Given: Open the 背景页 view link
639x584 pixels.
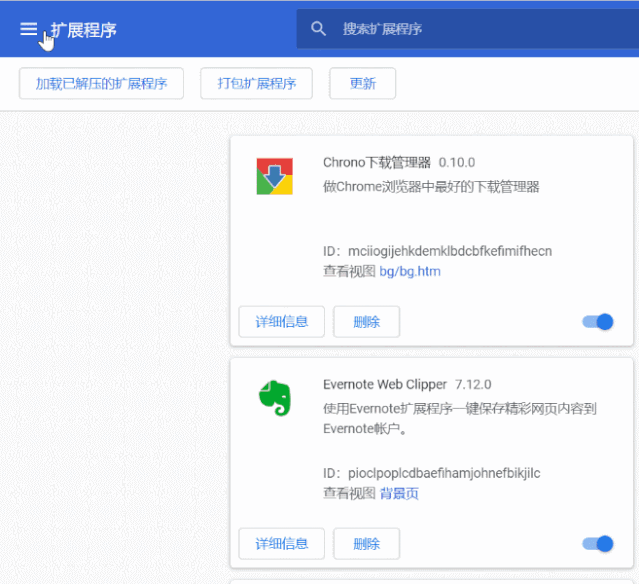Looking at the screenshot, I should coord(399,494).
